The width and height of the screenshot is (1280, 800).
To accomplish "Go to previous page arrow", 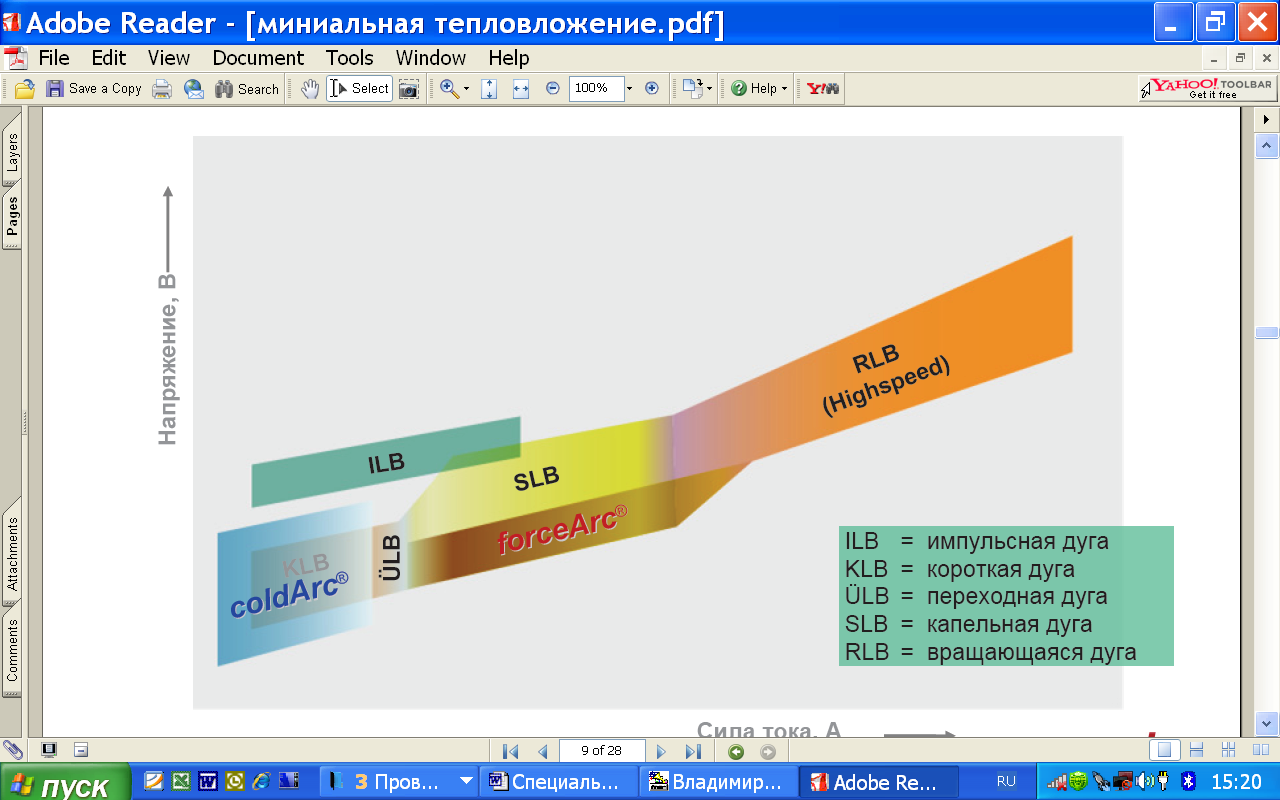I will click(543, 751).
